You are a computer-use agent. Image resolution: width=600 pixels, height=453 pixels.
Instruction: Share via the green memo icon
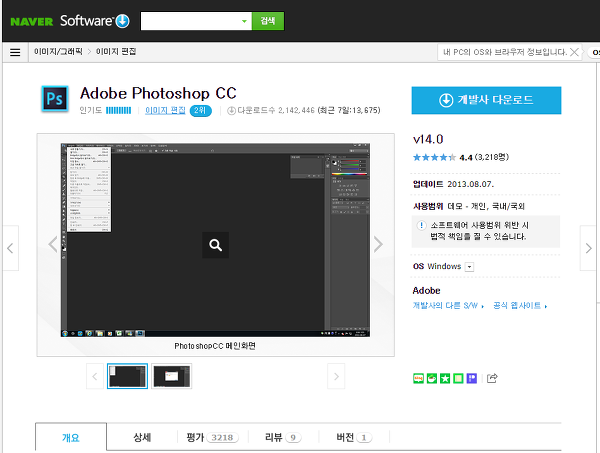pyautogui.click(x=458, y=378)
